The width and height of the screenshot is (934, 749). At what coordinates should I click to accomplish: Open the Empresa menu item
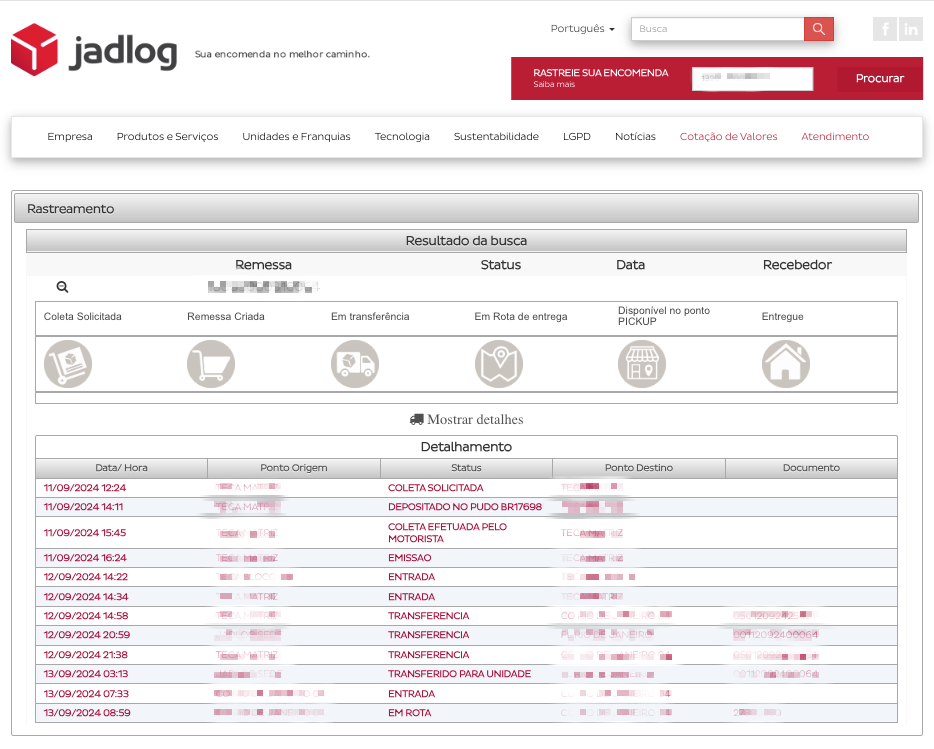point(70,136)
